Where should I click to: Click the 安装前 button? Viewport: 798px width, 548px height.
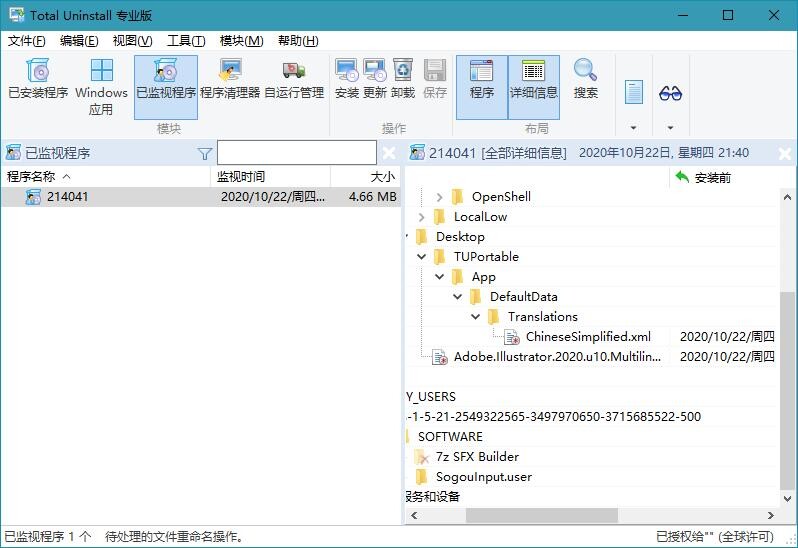pyautogui.click(x=703, y=177)
